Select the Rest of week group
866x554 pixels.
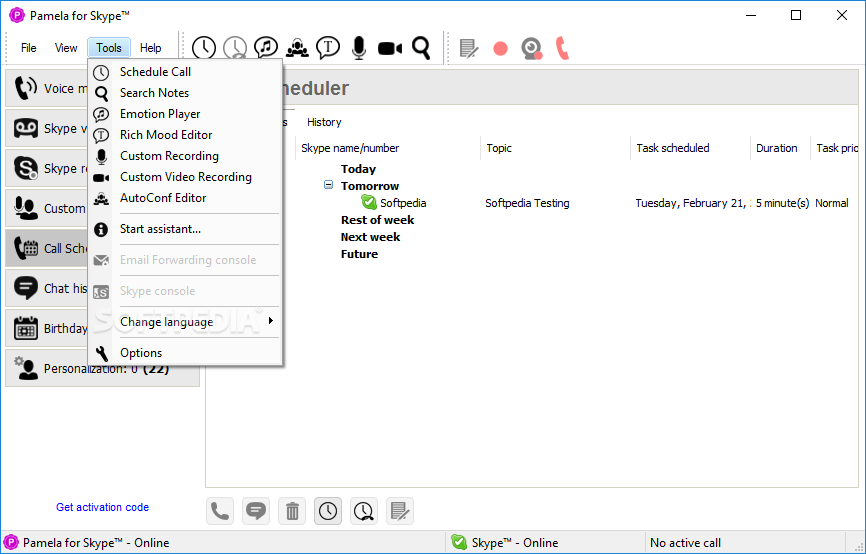(x=377, y=220)
